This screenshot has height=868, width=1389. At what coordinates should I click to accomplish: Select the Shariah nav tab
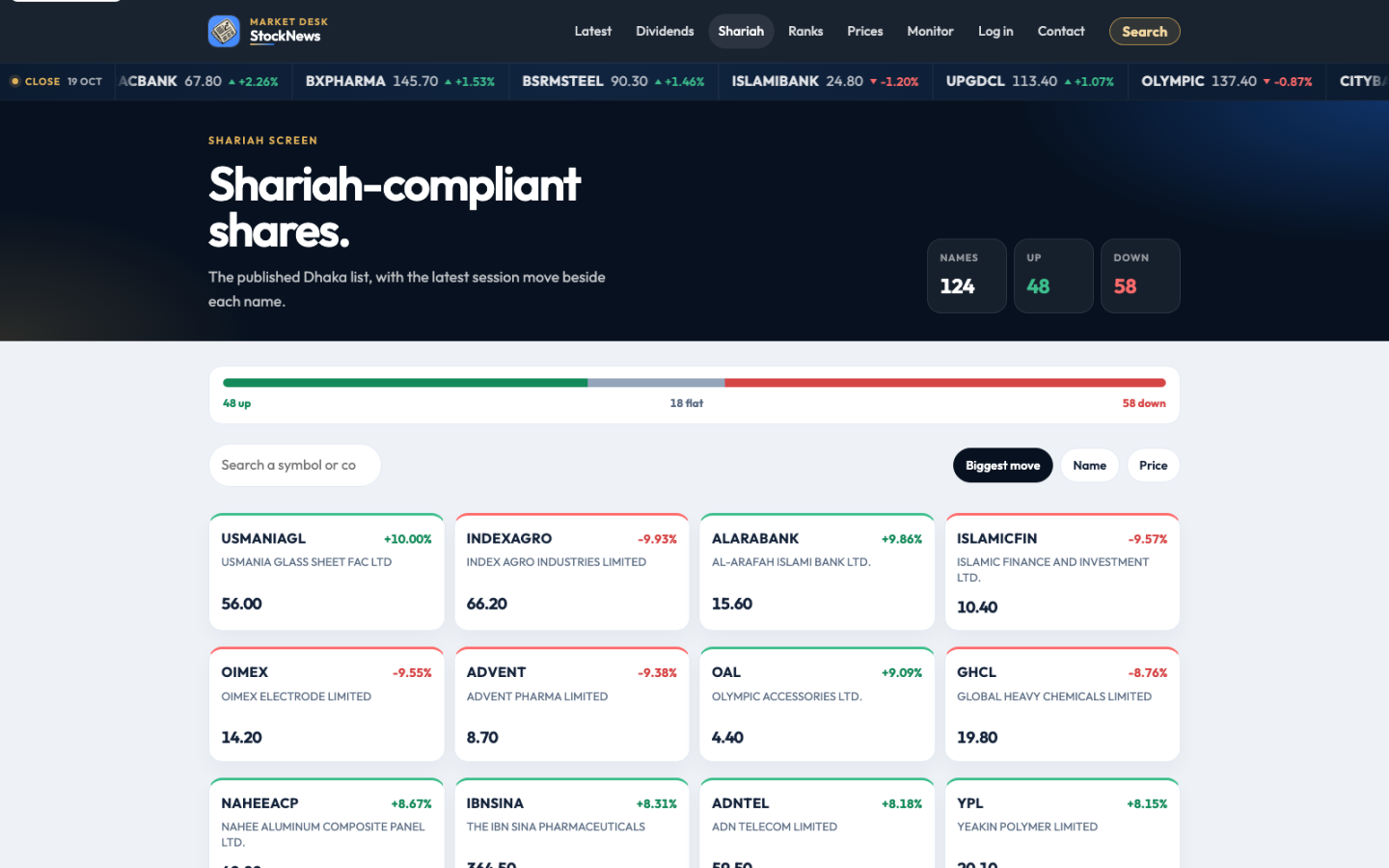coord(741,31)
